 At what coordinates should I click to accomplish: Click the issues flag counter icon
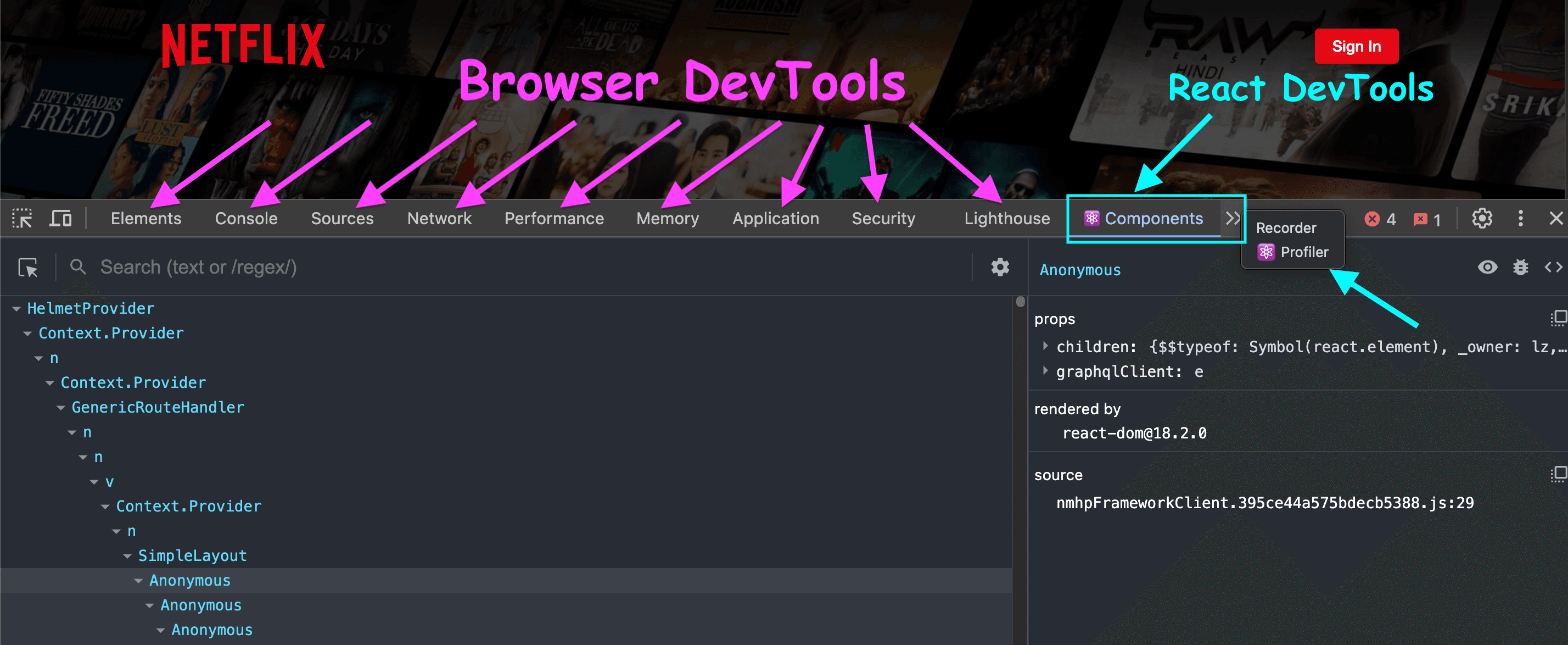tap(1420, 219)
